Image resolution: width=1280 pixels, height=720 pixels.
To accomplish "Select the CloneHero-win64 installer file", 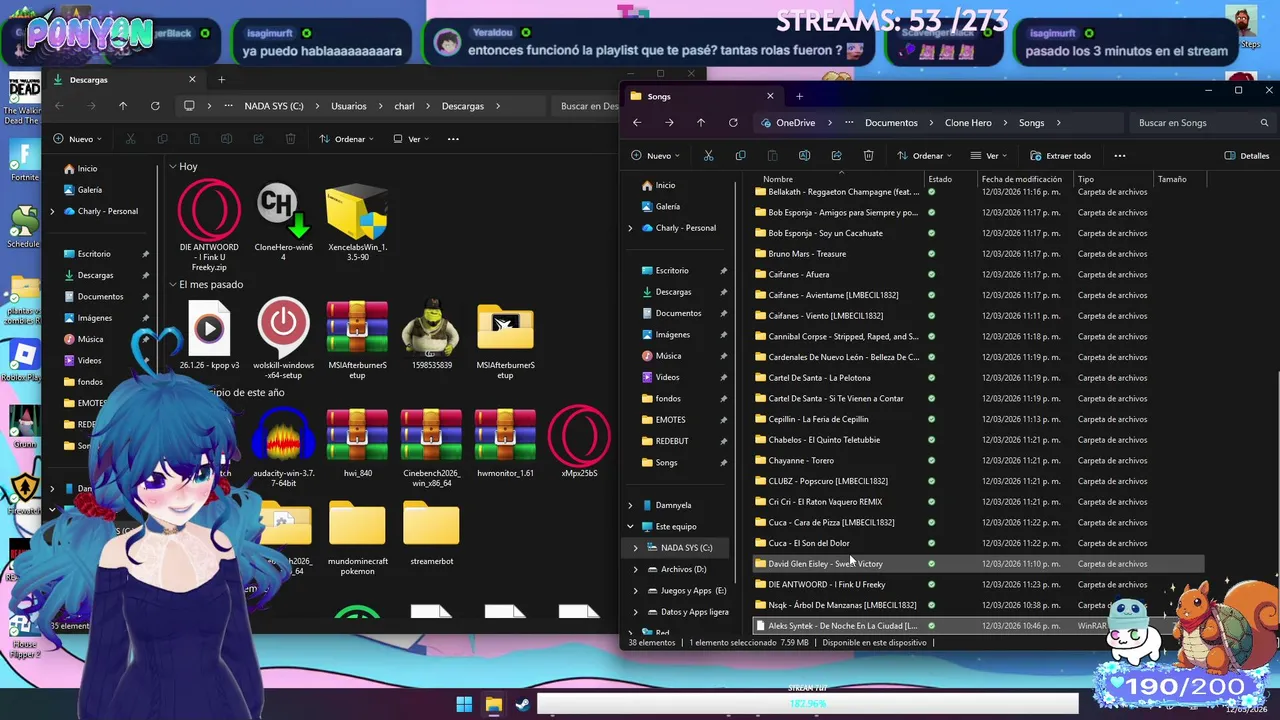I will coord(283,222).
